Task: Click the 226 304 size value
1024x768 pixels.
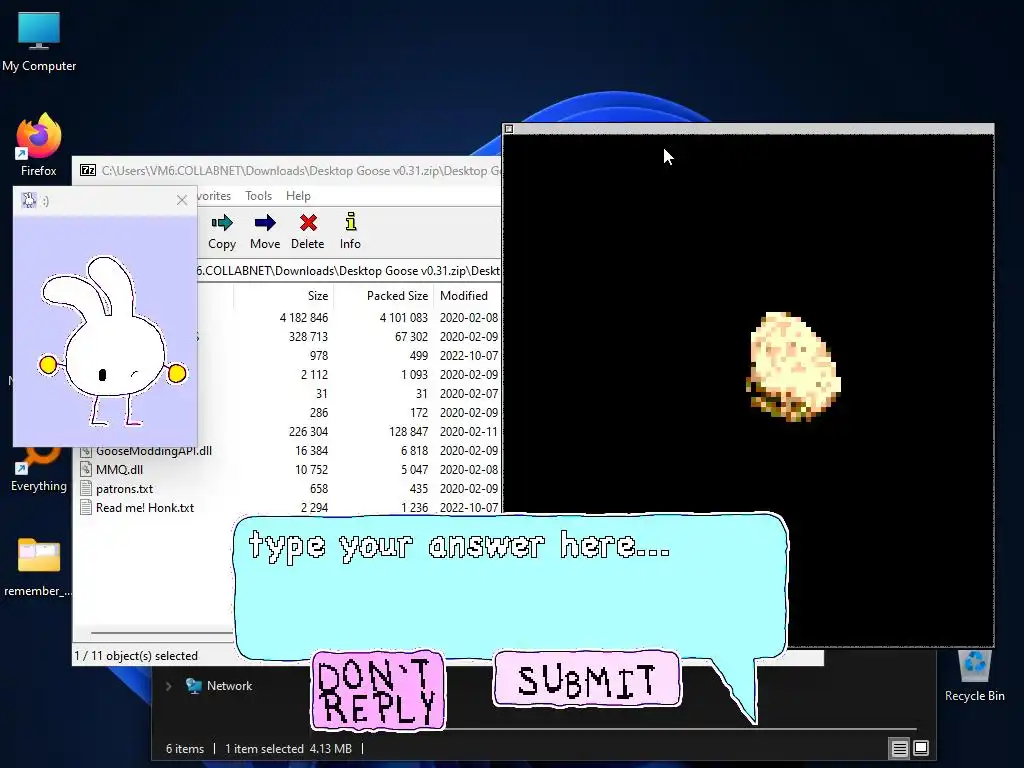Action: tap(308, 432)
